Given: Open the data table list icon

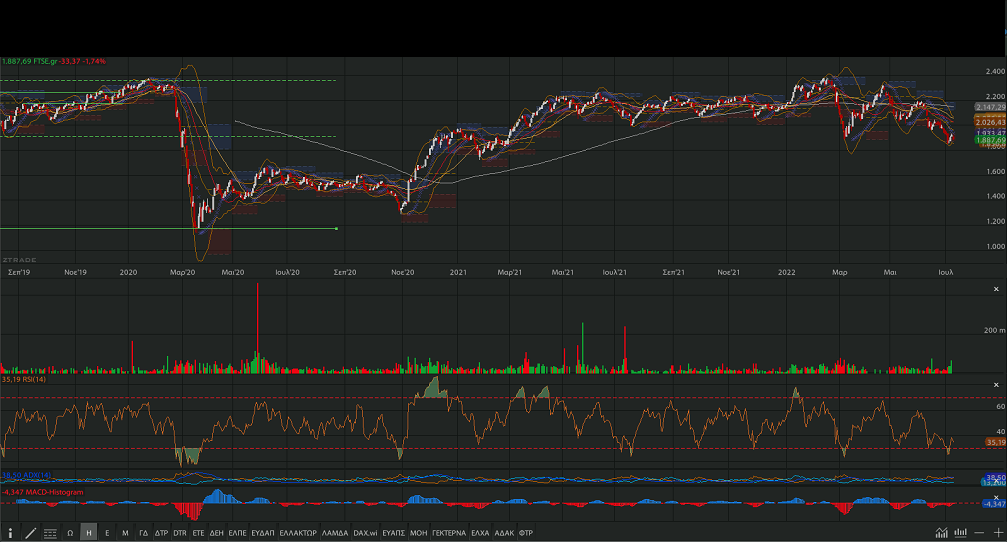Looking at the screenshot, I should click(50, 533).
